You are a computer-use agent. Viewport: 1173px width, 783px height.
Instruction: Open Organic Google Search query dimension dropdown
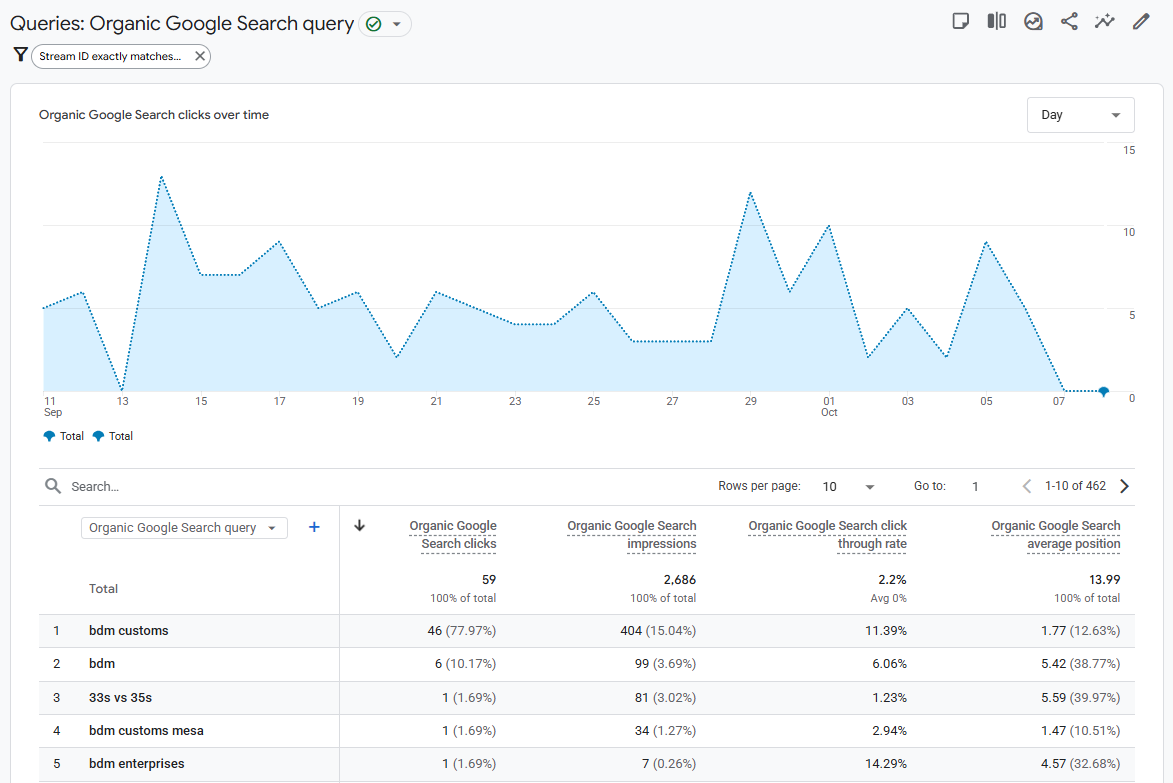pyautogui.click(x=184, y=528)
